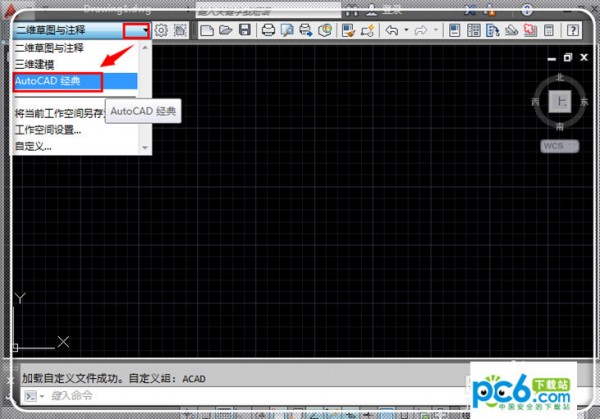
Task: Click the Plot printer icon
Action: click(268, 31)
